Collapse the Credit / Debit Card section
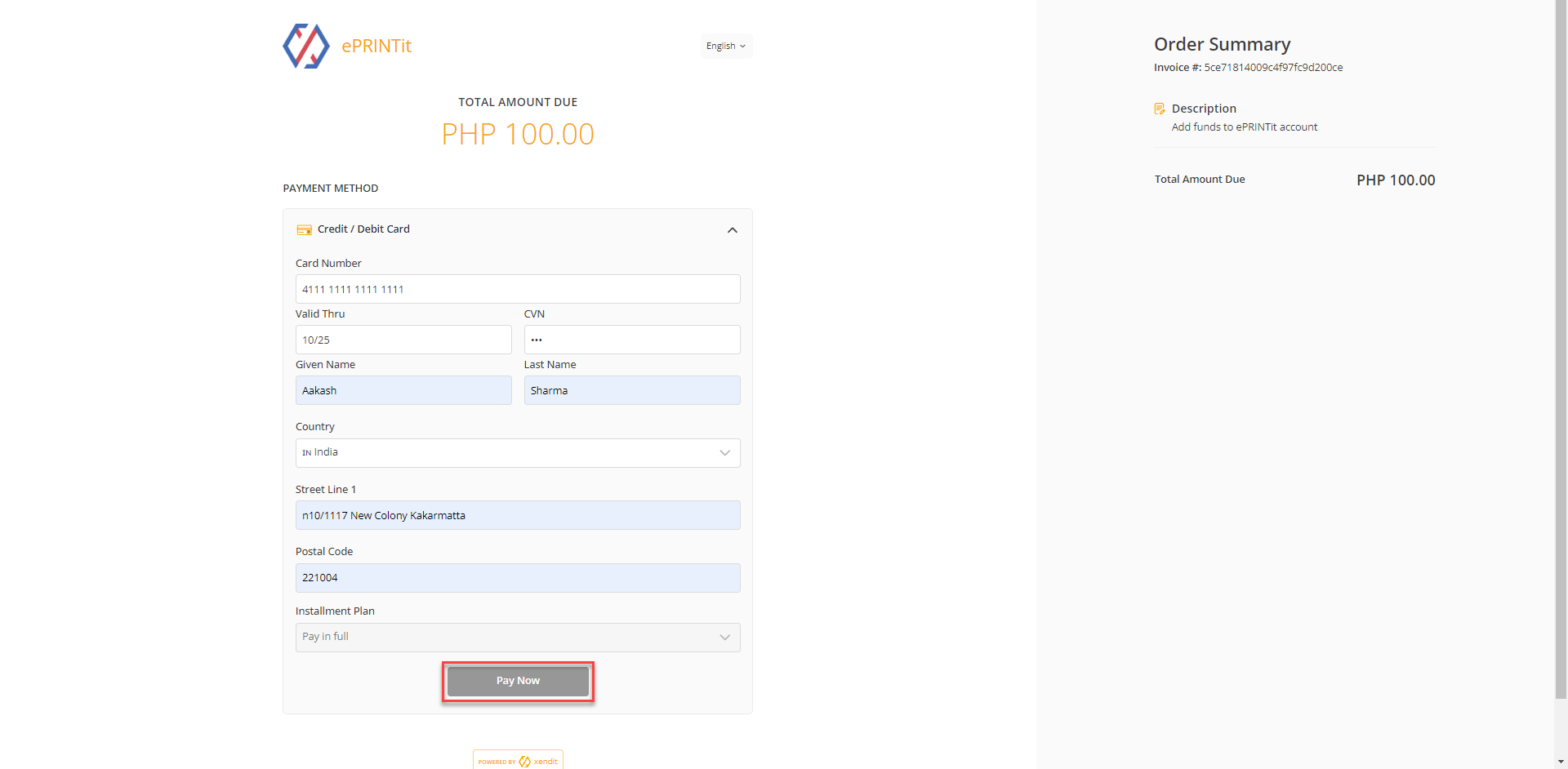This screenshot has height=769, width=1568. pyautogui.click(x=732, y=230)
